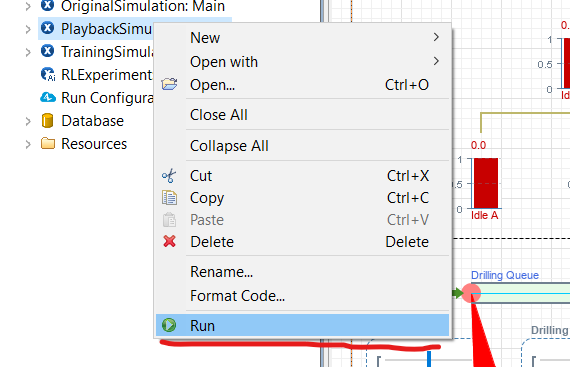Select Collapse All

click(302, 146)
